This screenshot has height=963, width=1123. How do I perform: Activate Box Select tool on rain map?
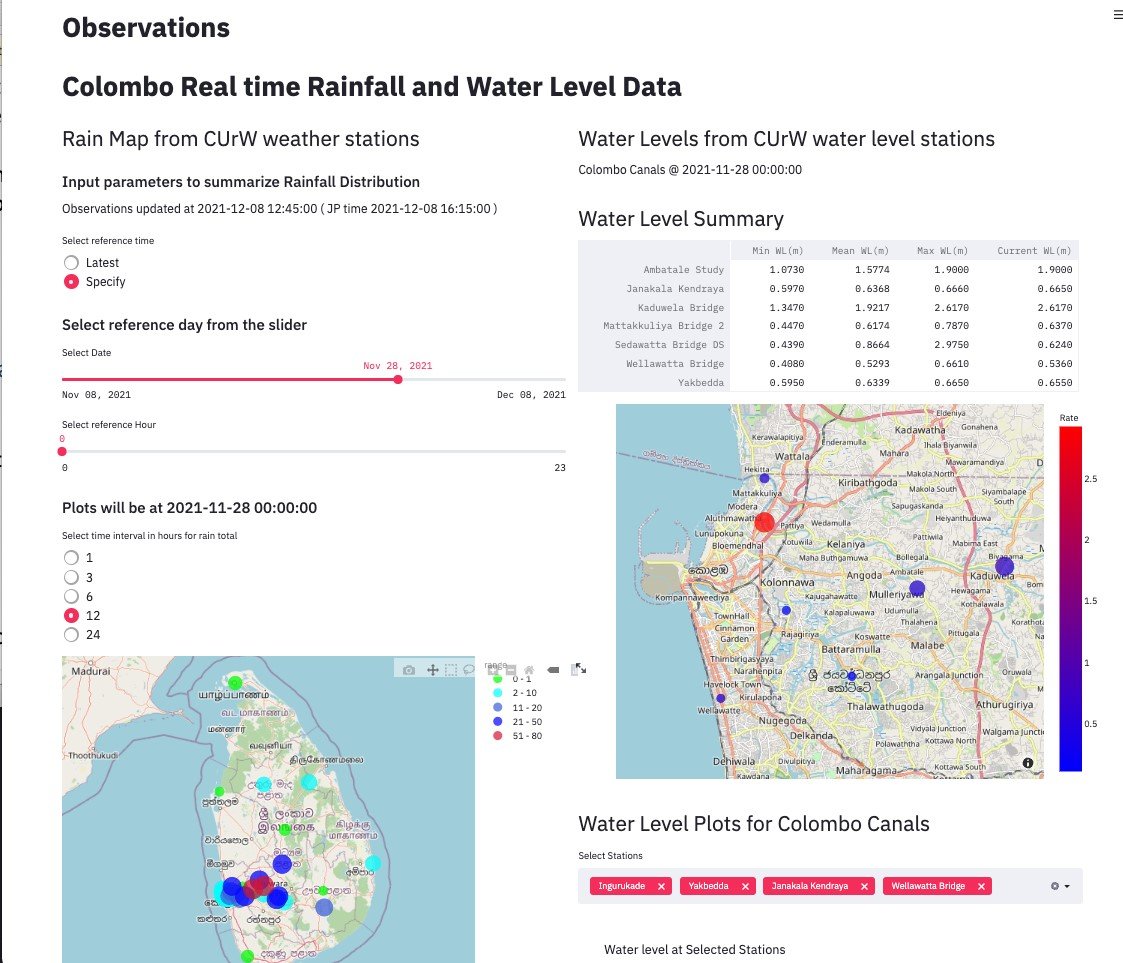tap(451, 670)
